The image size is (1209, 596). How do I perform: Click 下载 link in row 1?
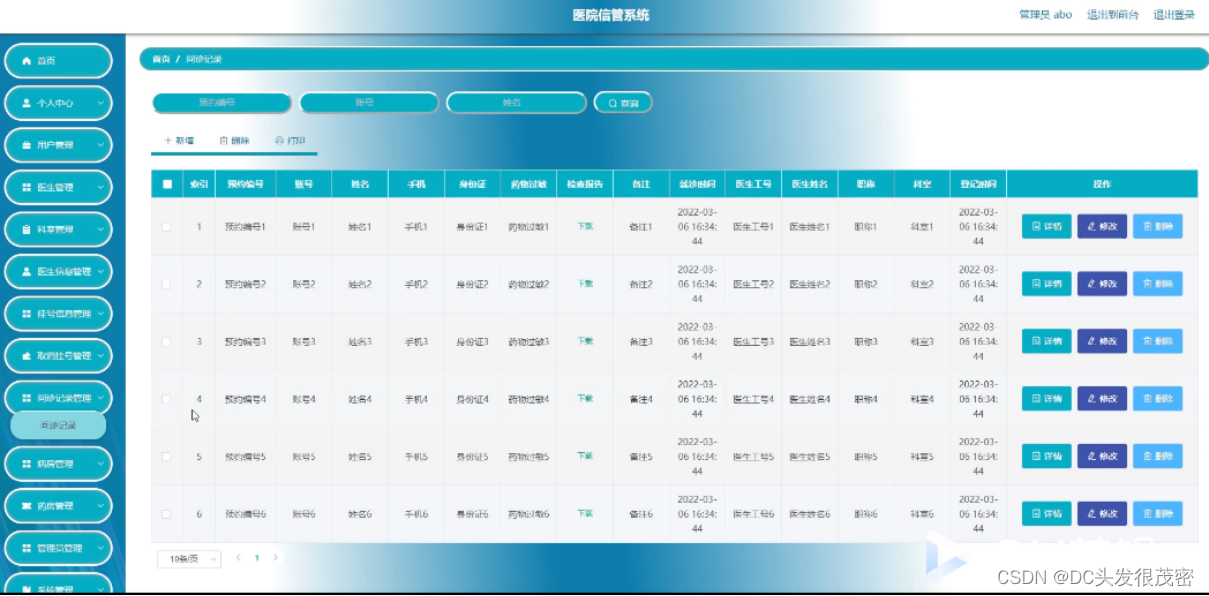pyautogui.click(x=585, y=227)
